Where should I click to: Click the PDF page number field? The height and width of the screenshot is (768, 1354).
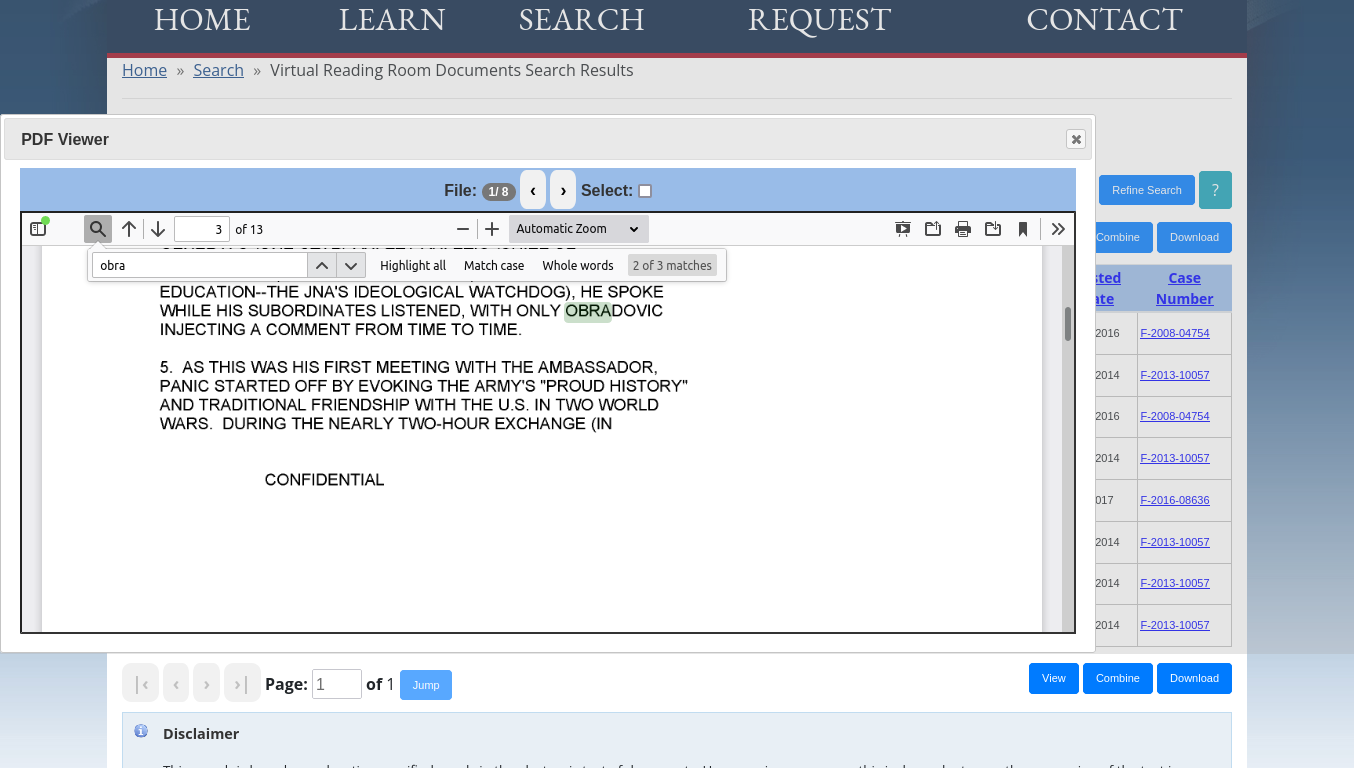click(202, 229)
